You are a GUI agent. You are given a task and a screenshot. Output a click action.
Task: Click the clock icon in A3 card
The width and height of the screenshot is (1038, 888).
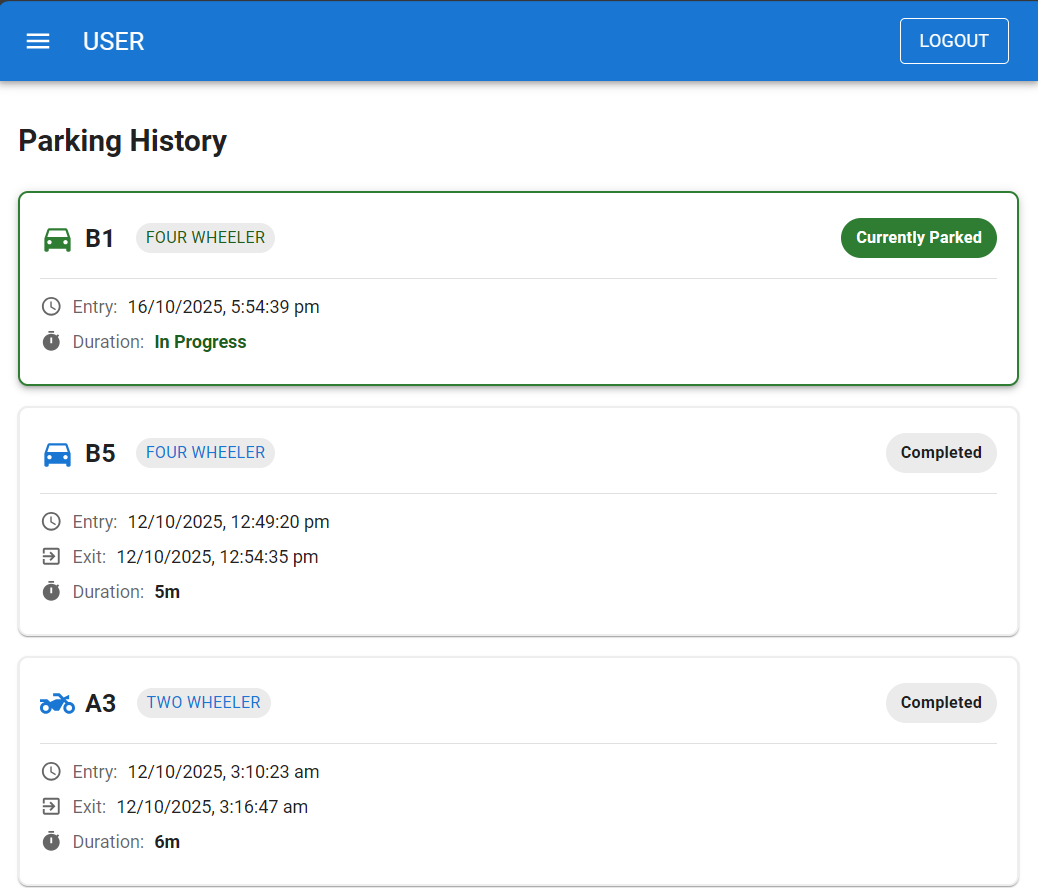51,772
